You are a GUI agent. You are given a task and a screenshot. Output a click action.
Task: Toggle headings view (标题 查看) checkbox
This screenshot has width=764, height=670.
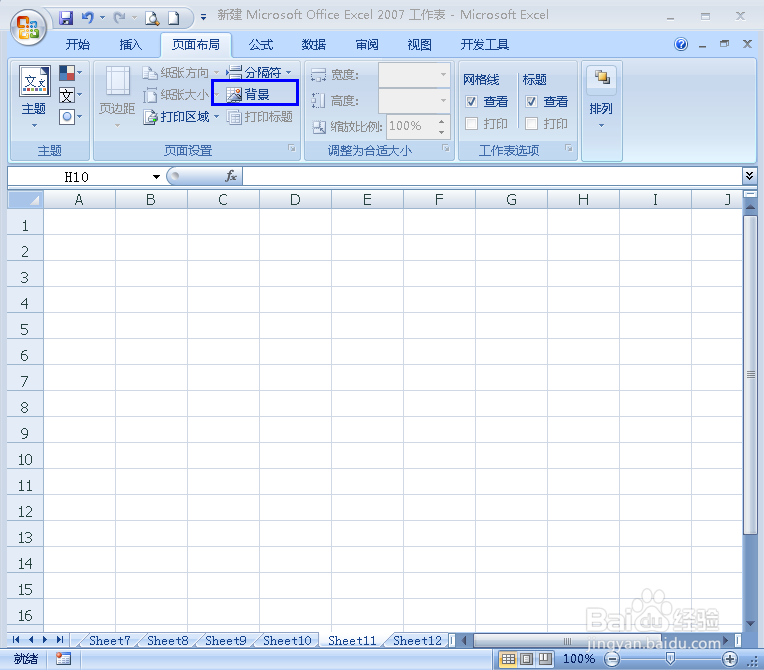[531, 101]
